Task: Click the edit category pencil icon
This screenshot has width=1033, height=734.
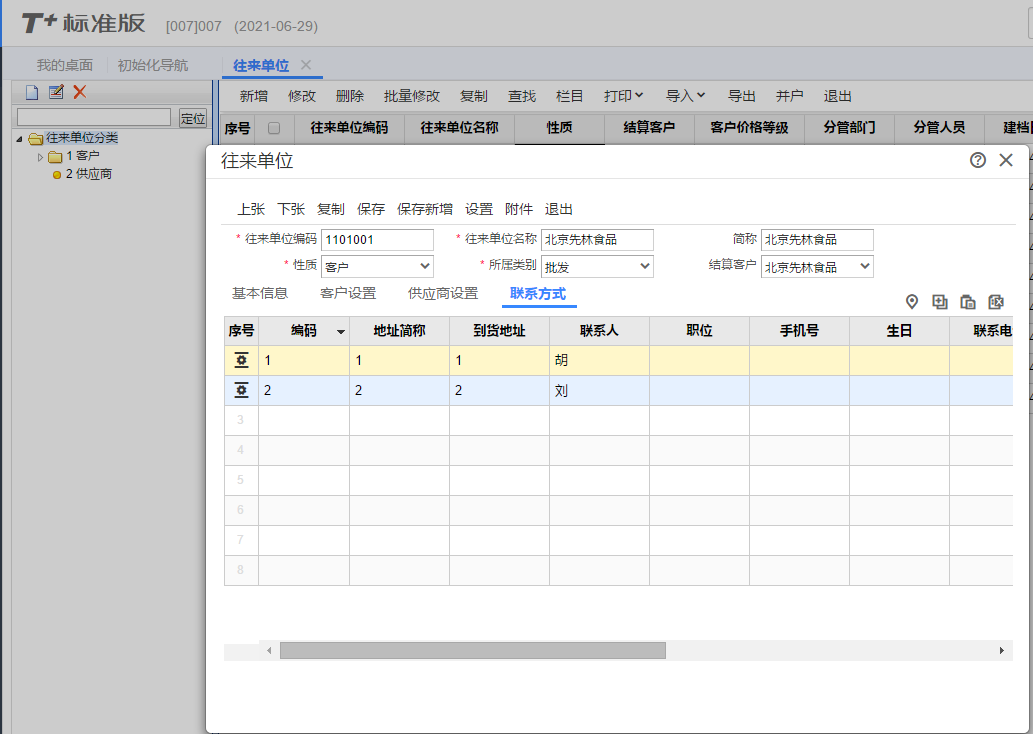Action: [56, 92]
